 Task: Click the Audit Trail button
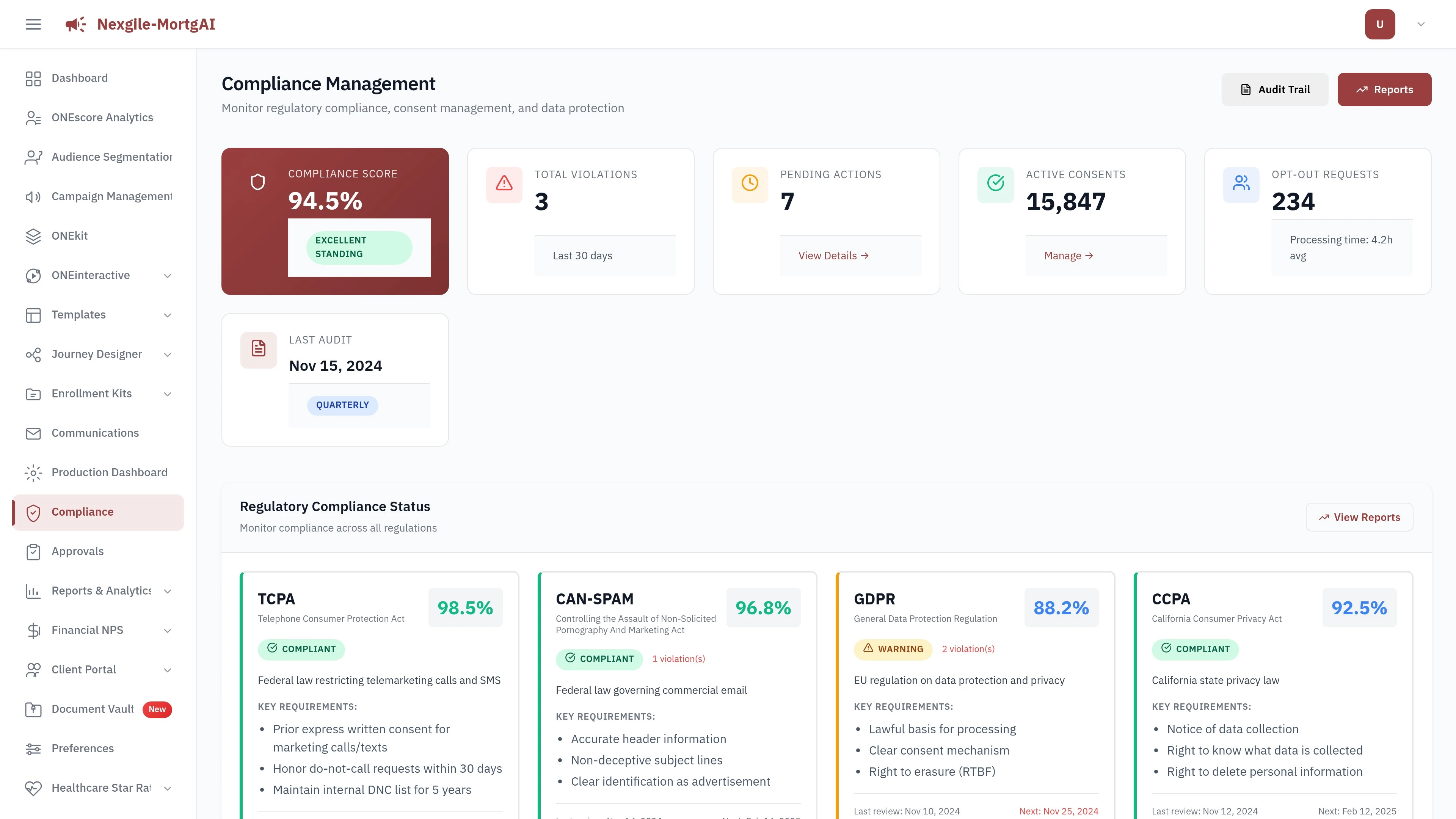point(1275,89)
